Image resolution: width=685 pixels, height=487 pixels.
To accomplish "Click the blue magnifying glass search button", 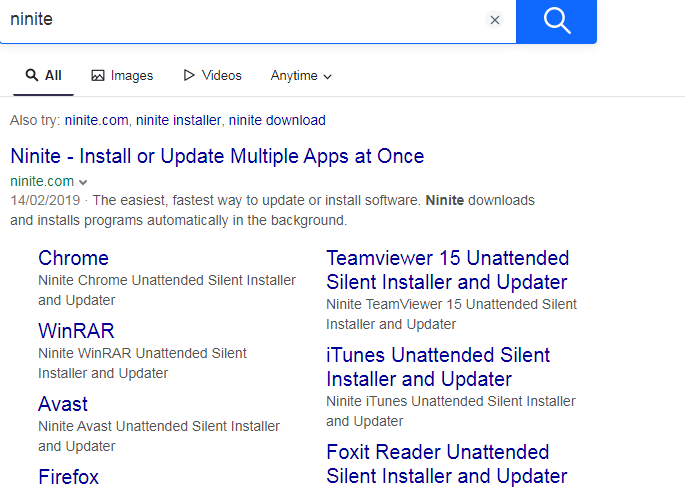I will [x=556, y=20].
